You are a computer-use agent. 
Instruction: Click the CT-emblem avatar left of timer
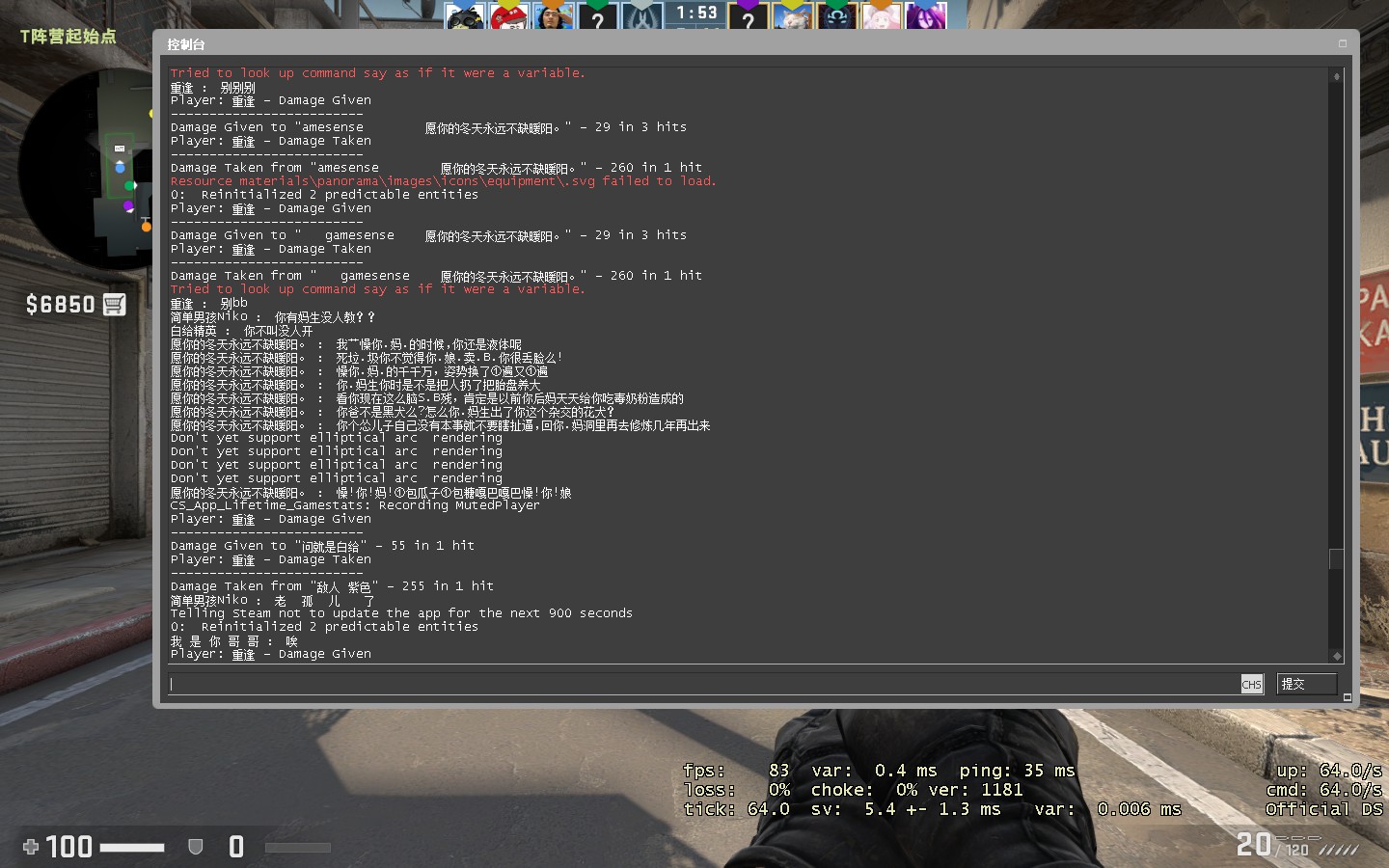click(642, 15)
